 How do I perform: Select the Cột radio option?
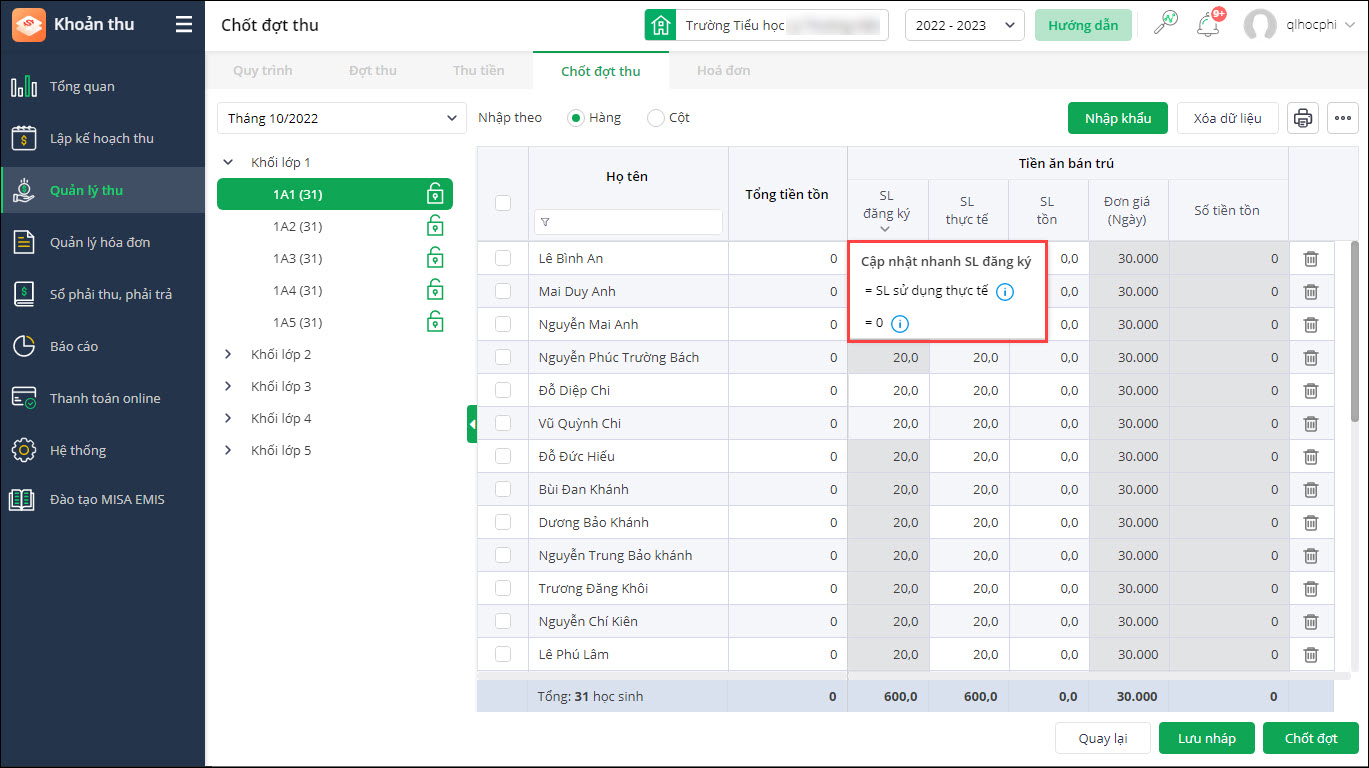coord(656,118)
